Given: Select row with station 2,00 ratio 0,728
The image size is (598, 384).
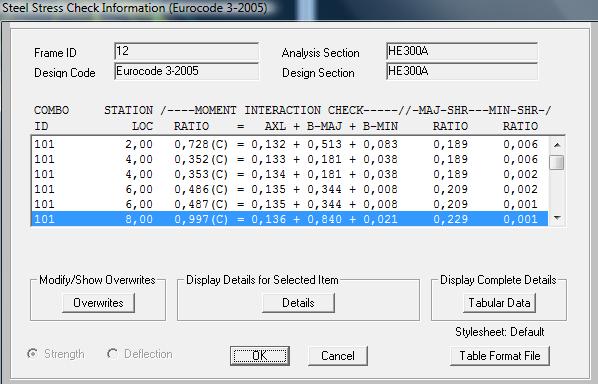Looking at the screenshot, I should pos(290,144).
